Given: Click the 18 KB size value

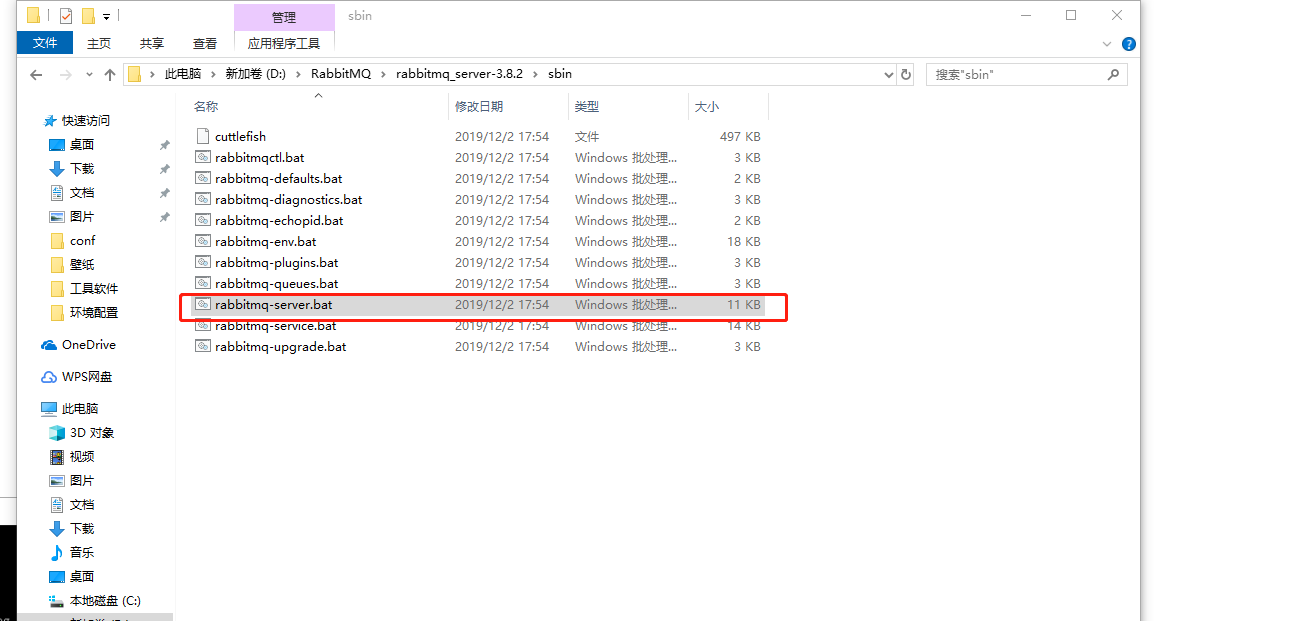Looking at the screenshot, I should tap(744, 241).
